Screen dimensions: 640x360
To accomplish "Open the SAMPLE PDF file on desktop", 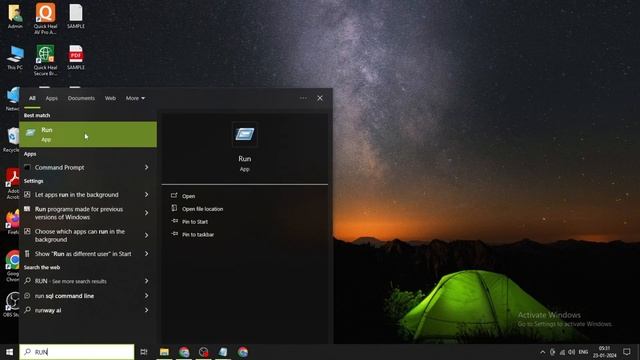I will click(x=76, y=58).
